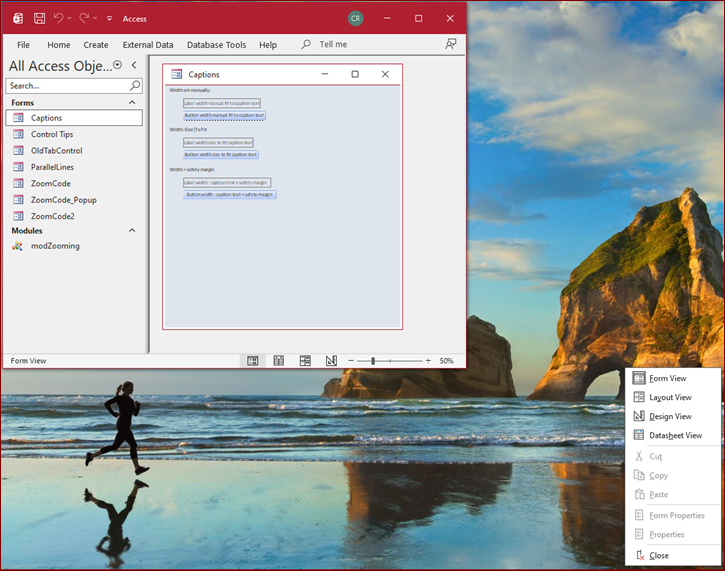Select the OldTabControl form
Image resolution: width=725 pixels, height=571 pixels.
coord(74,151)
